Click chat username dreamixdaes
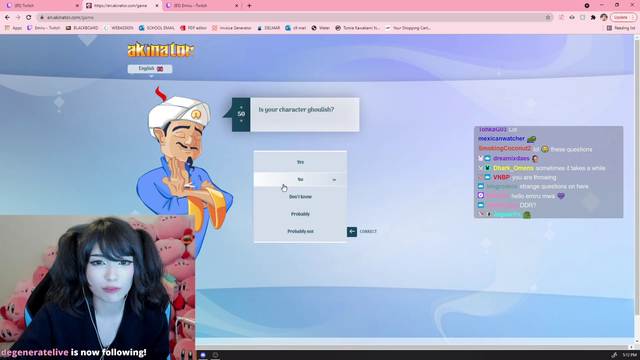Viewport: 640px width, 360px height. click(x=511, y=158)
